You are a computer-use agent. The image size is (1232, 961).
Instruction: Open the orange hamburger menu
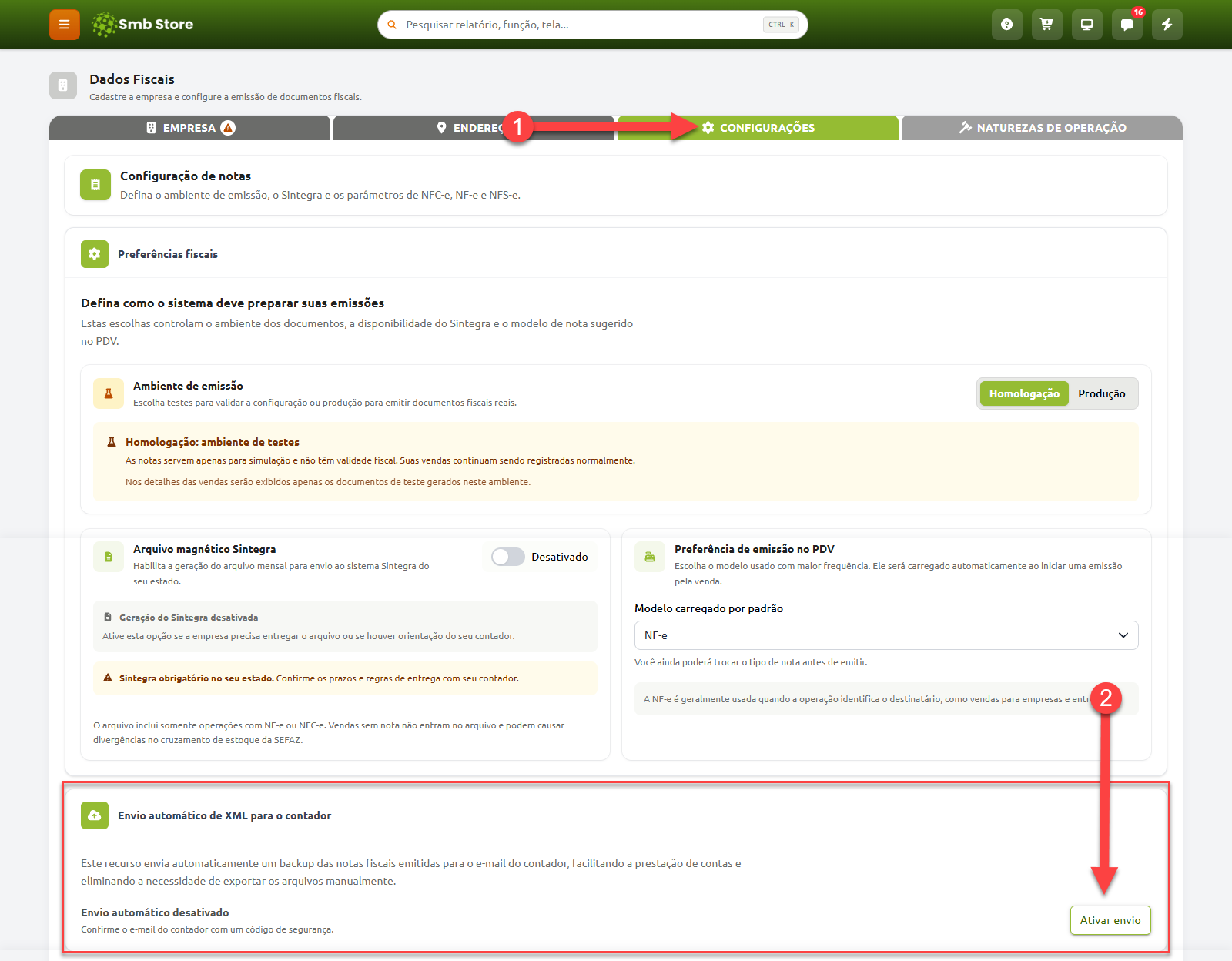click(65, 25)
